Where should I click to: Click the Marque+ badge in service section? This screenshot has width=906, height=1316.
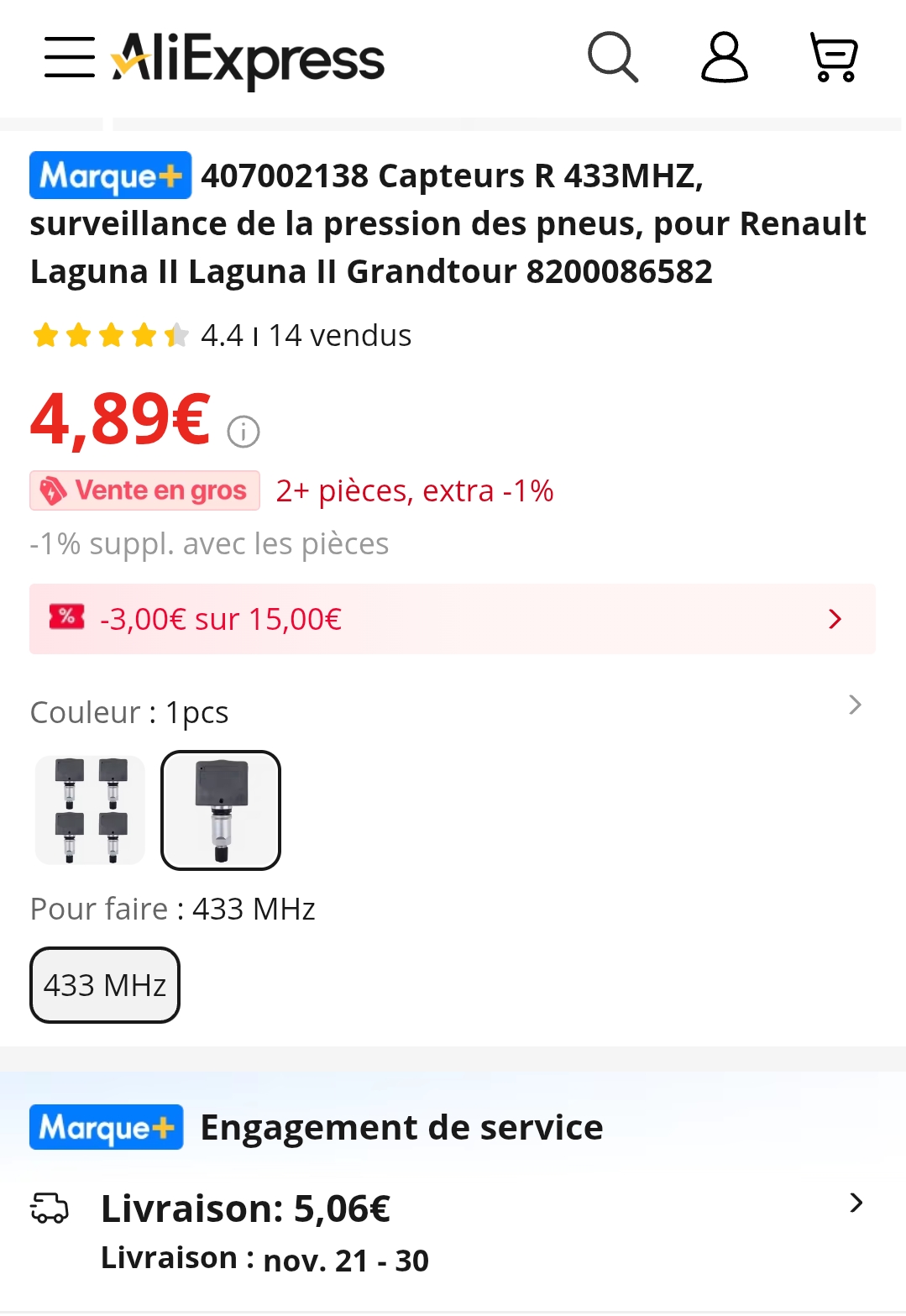point(106,1127)
